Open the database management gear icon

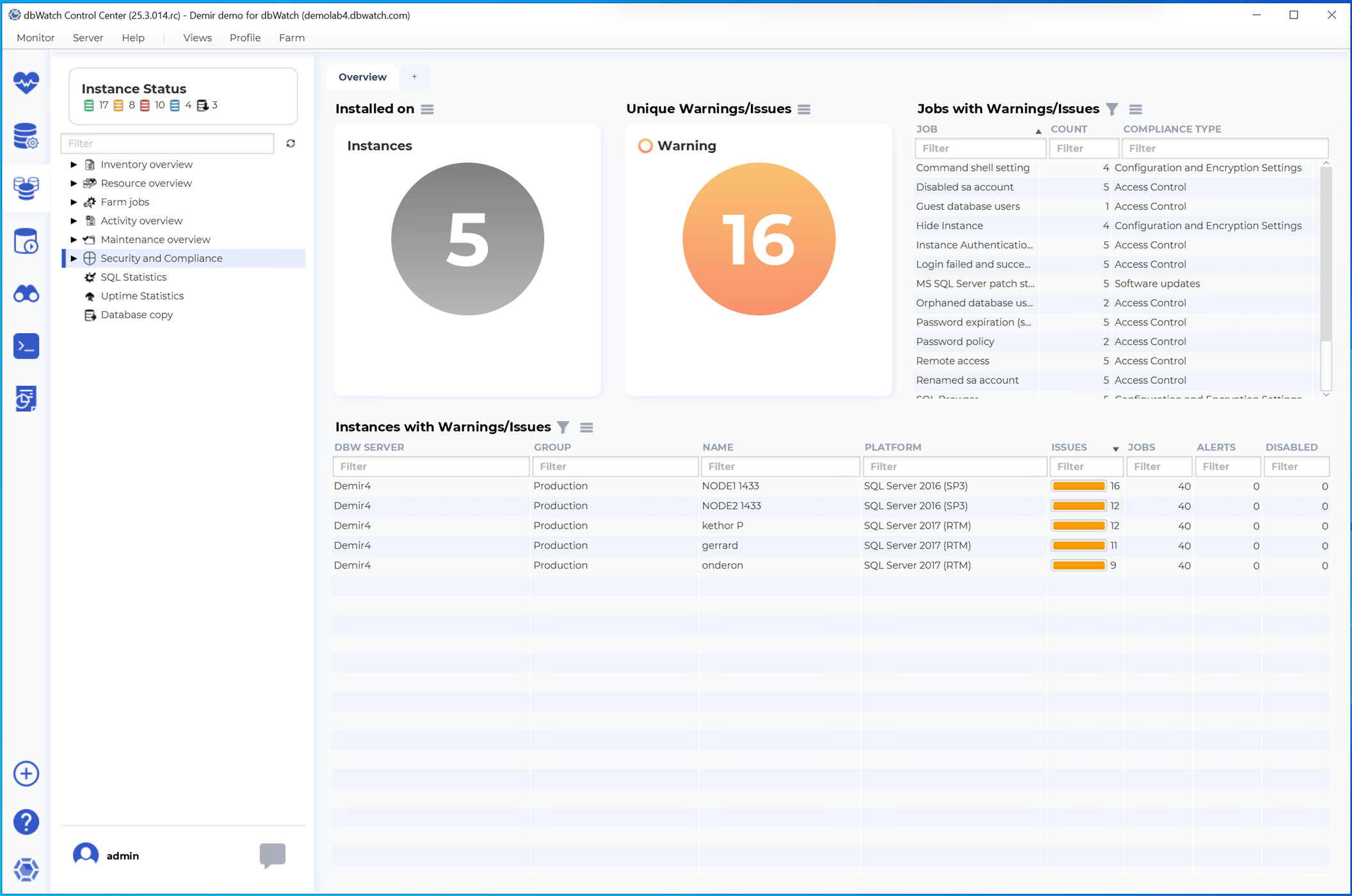[26, 136]
